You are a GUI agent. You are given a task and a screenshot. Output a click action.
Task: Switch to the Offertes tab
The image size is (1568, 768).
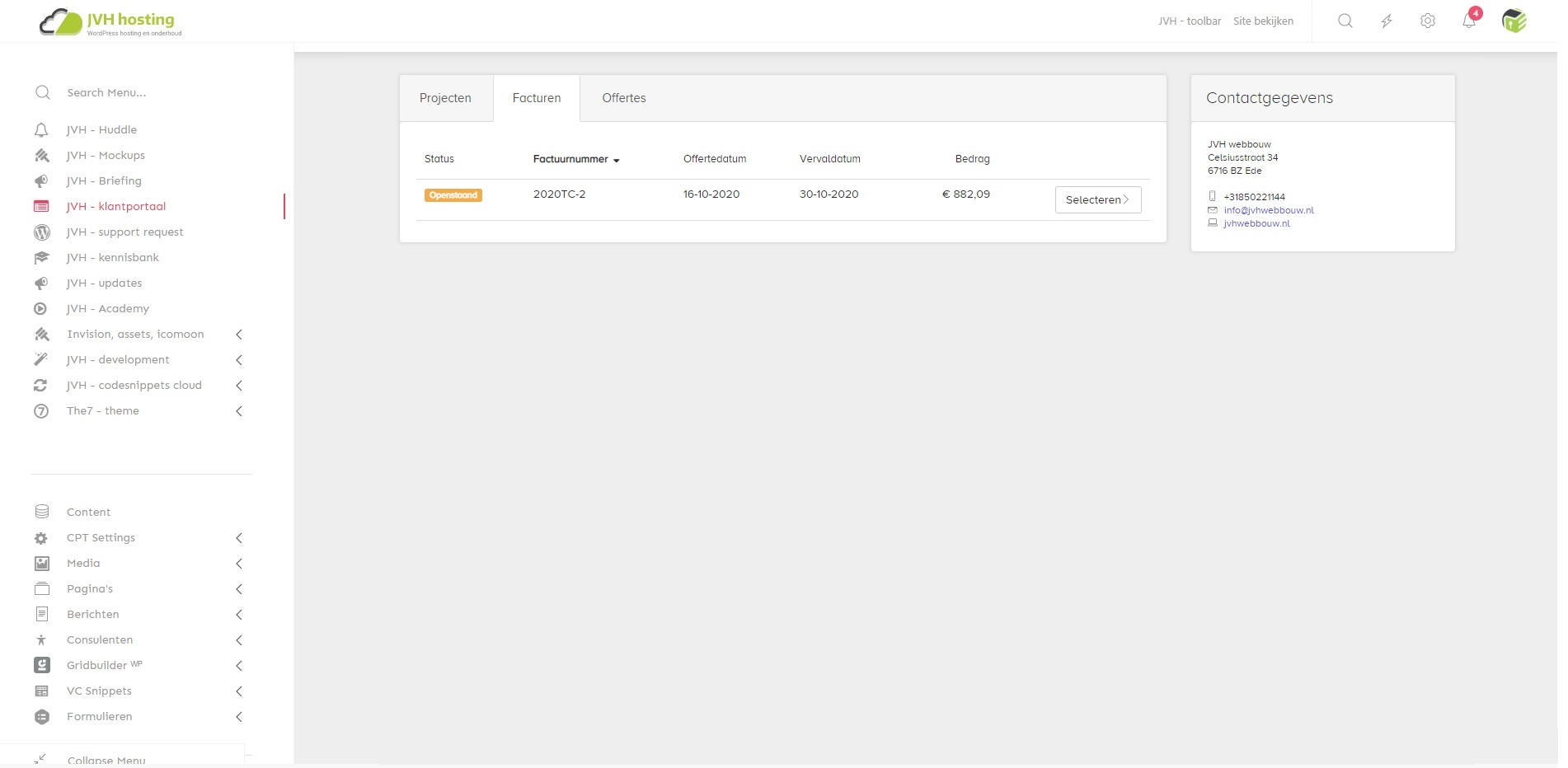point(623,98)
